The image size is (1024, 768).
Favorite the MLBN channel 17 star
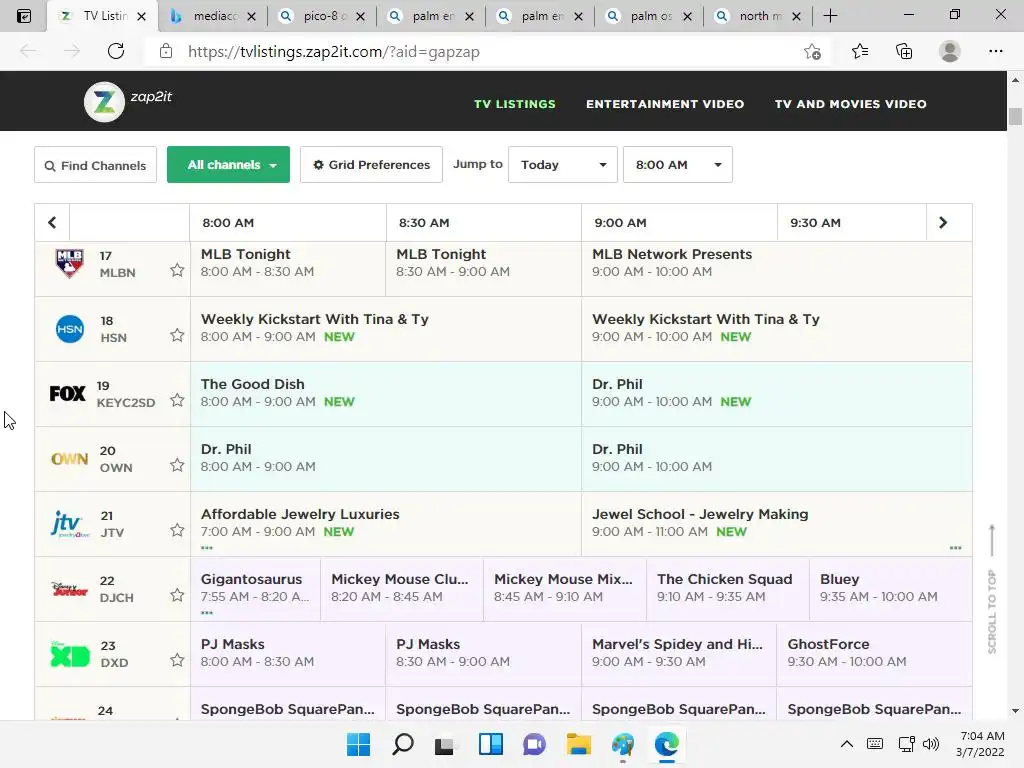point(177,270)
